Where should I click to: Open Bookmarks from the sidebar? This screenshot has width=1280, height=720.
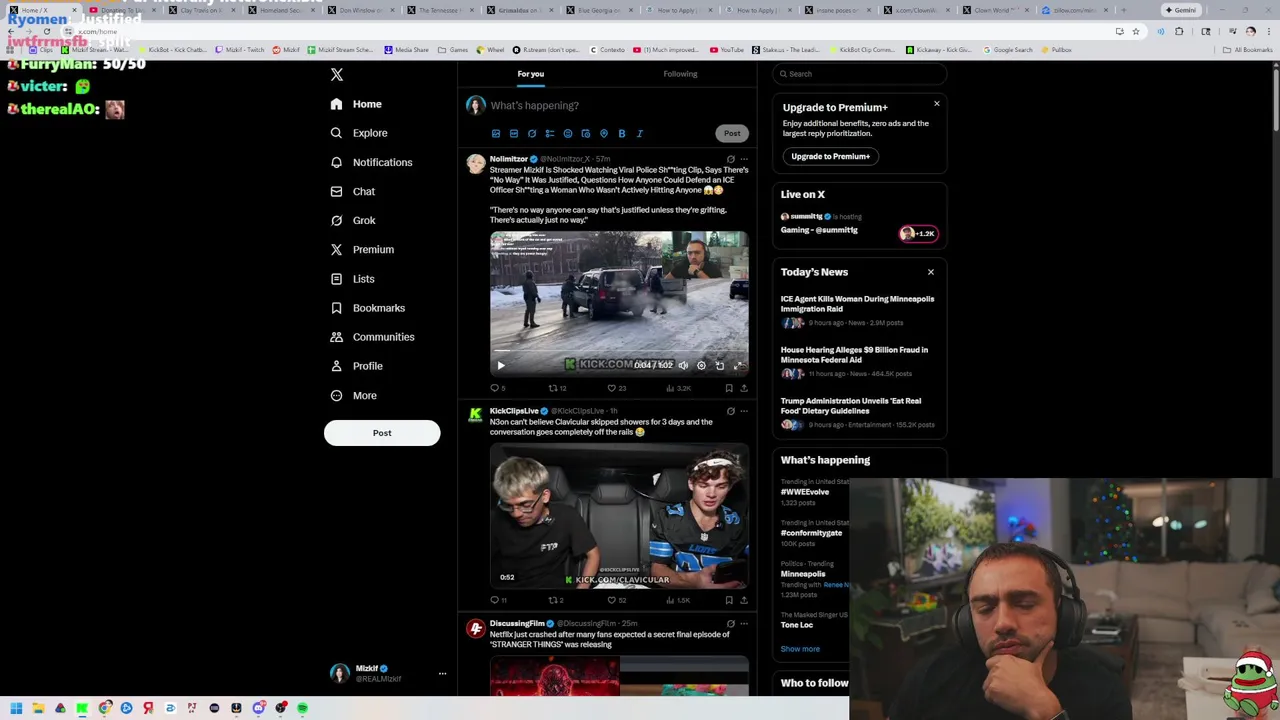pyautogui.click(x=367, y=308)
